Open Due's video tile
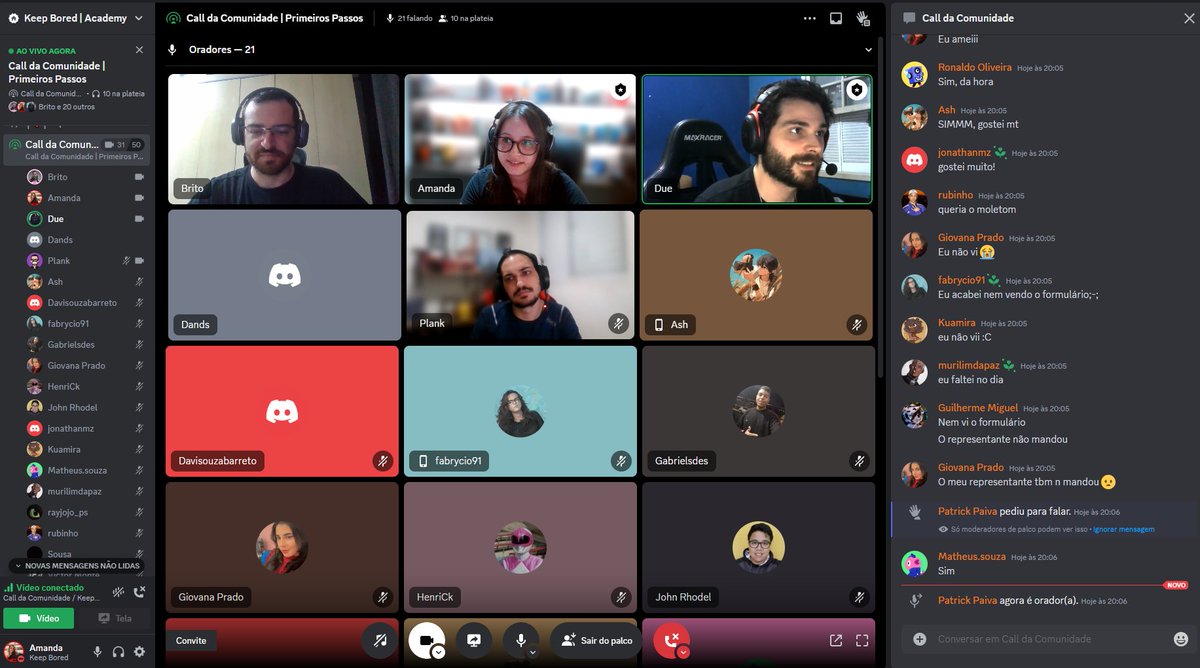Viewport: 1200px width, 668px height. point(757,139)
